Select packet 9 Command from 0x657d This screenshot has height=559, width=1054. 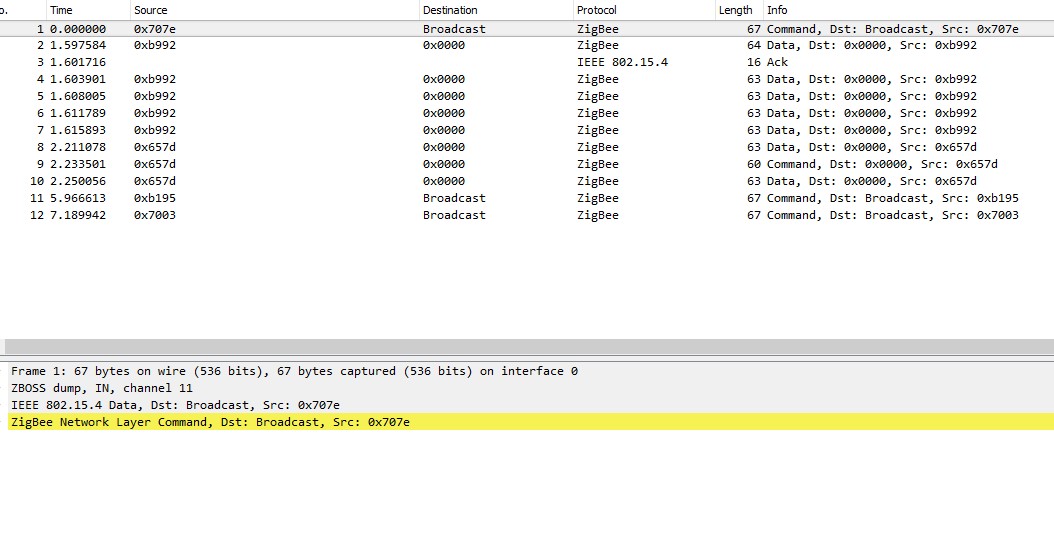(527, 164)
